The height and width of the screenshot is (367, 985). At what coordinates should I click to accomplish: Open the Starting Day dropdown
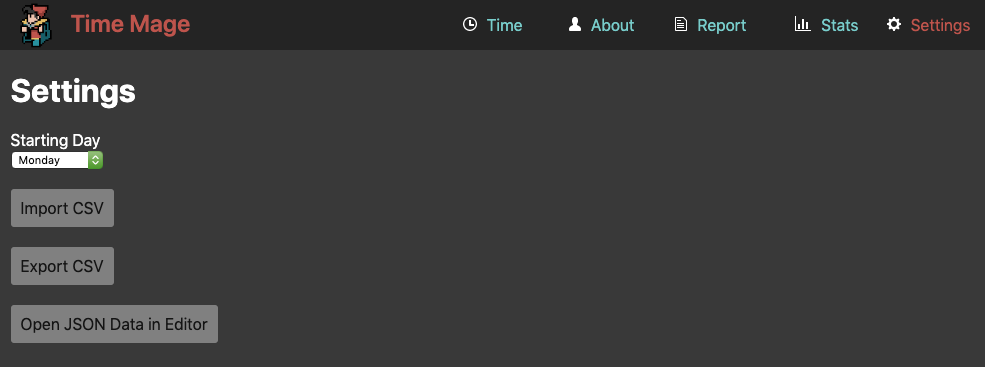57,160
